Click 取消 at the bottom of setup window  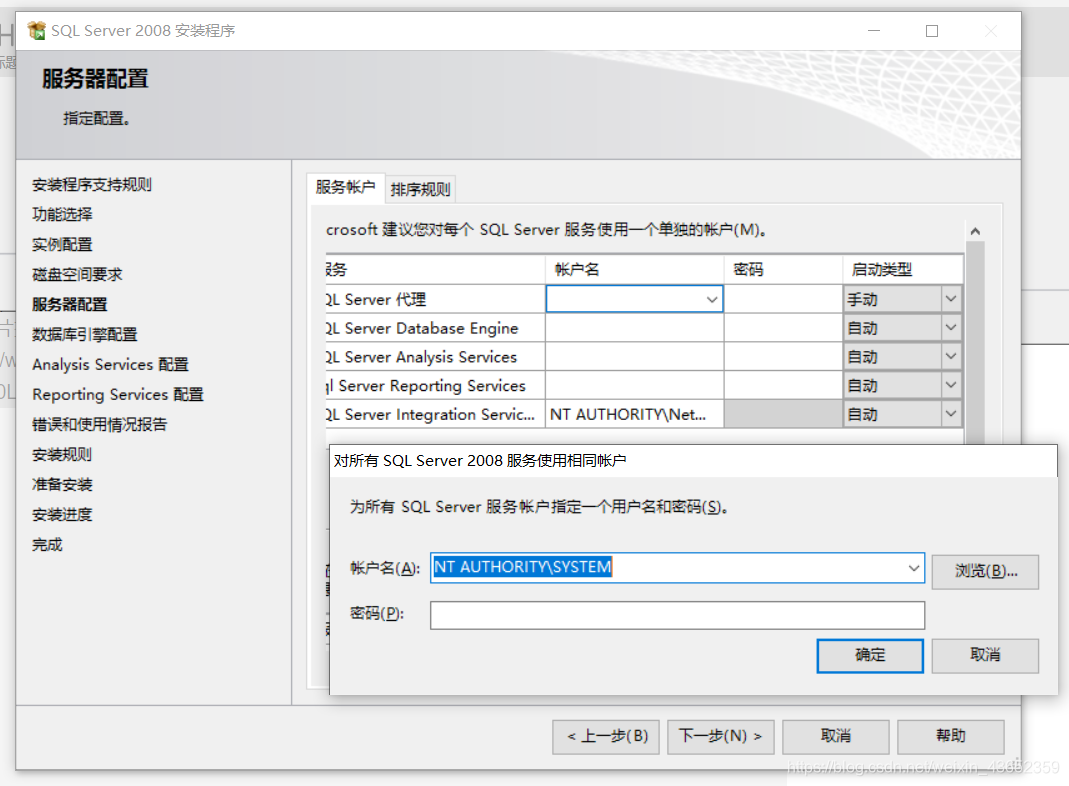[x=836, y=736]
